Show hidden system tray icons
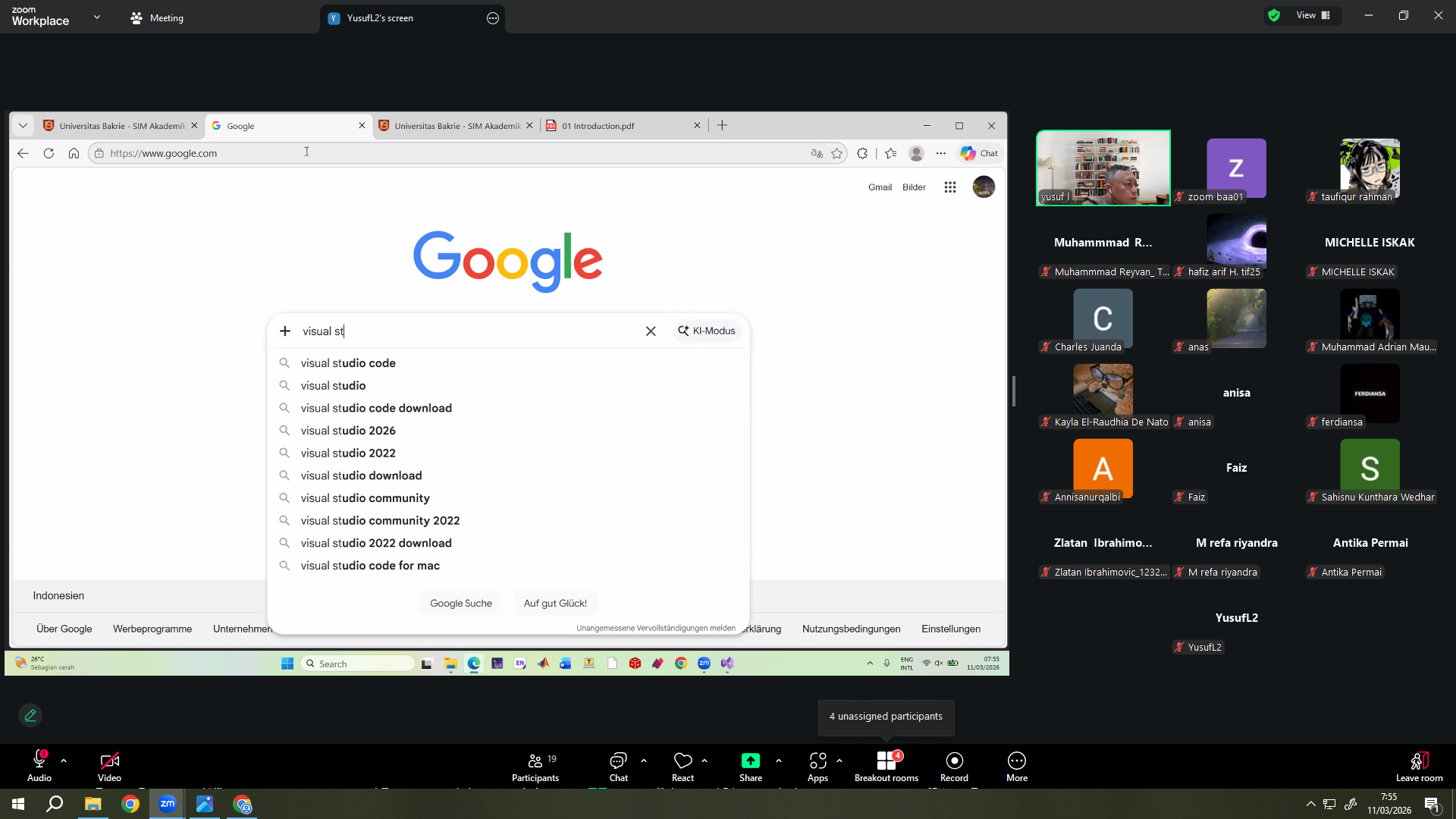This screenshot has width=1456, height=819. tap(1310, 804)
